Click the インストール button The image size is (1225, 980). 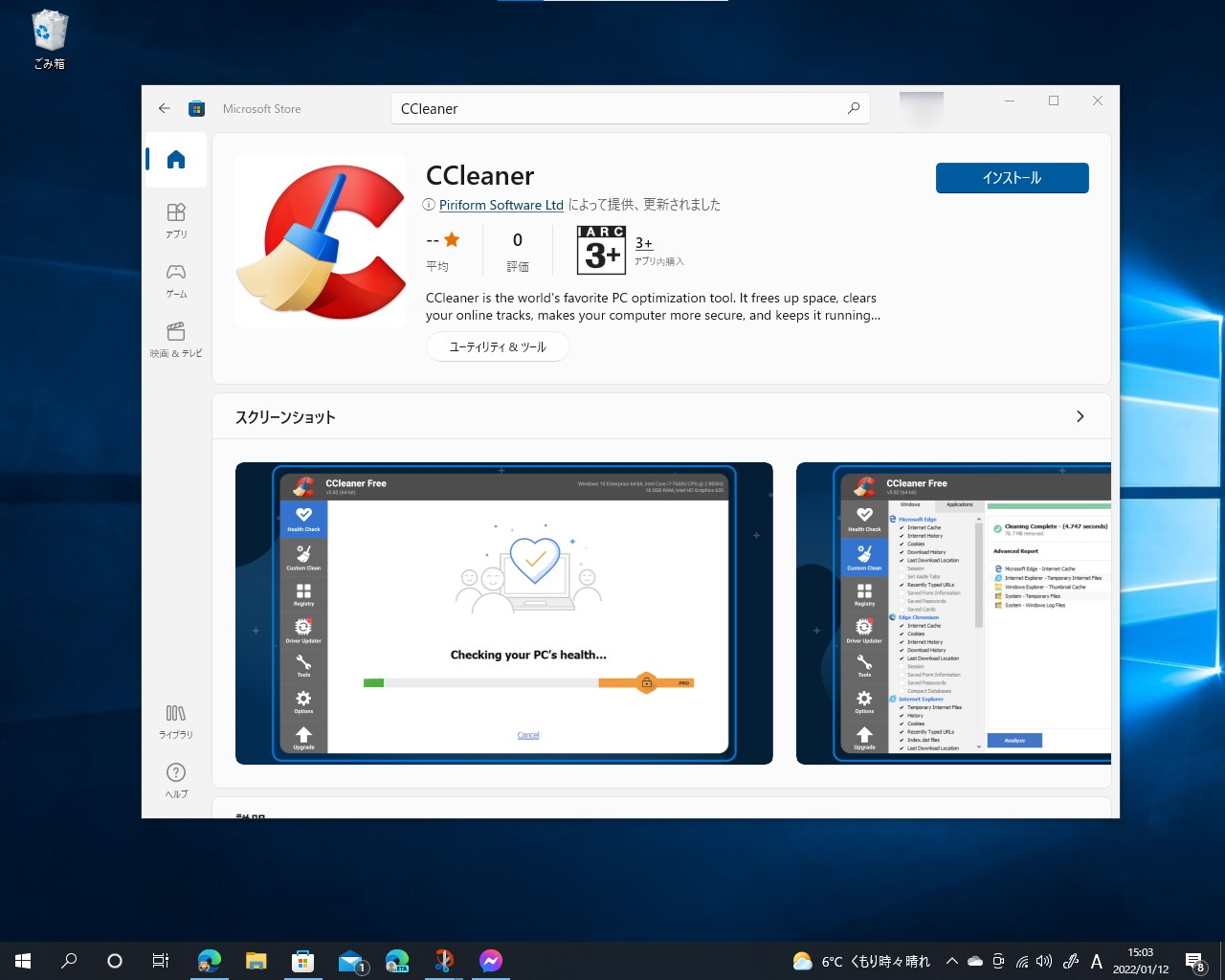[1012, 178]
